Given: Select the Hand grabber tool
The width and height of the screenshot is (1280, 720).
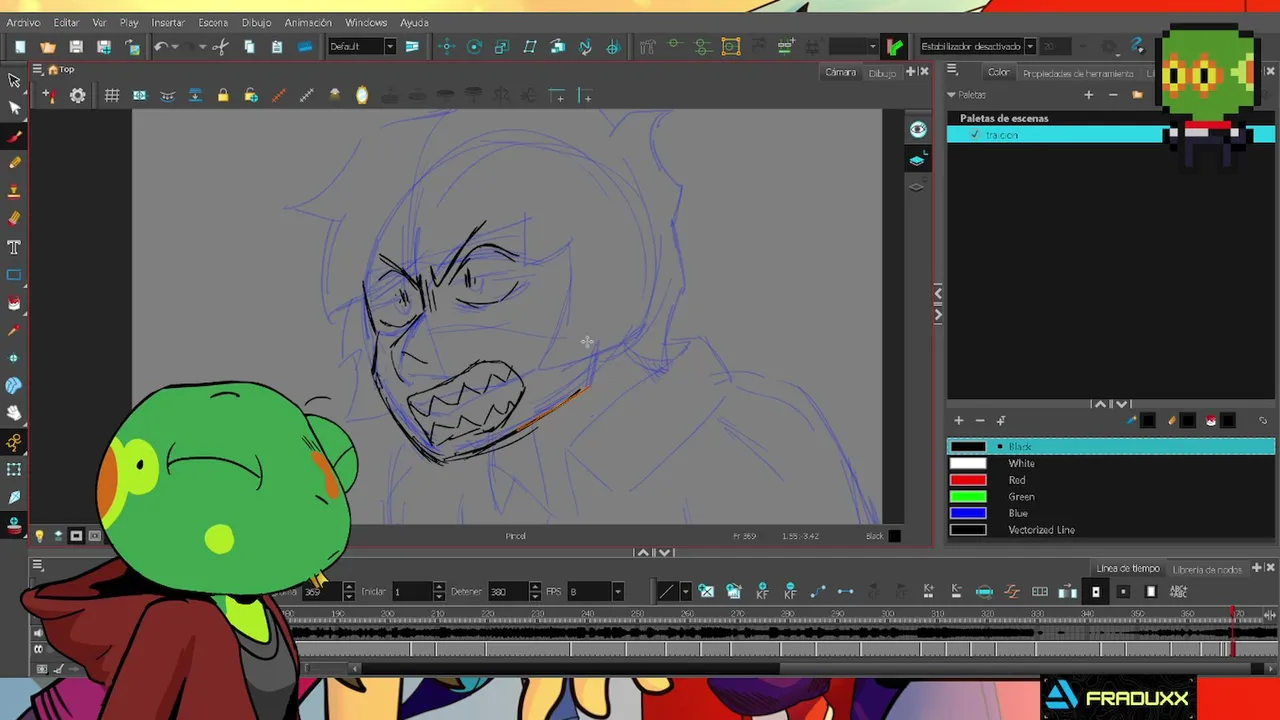Looking at the screenshot, I should click(x=14, y=413).
